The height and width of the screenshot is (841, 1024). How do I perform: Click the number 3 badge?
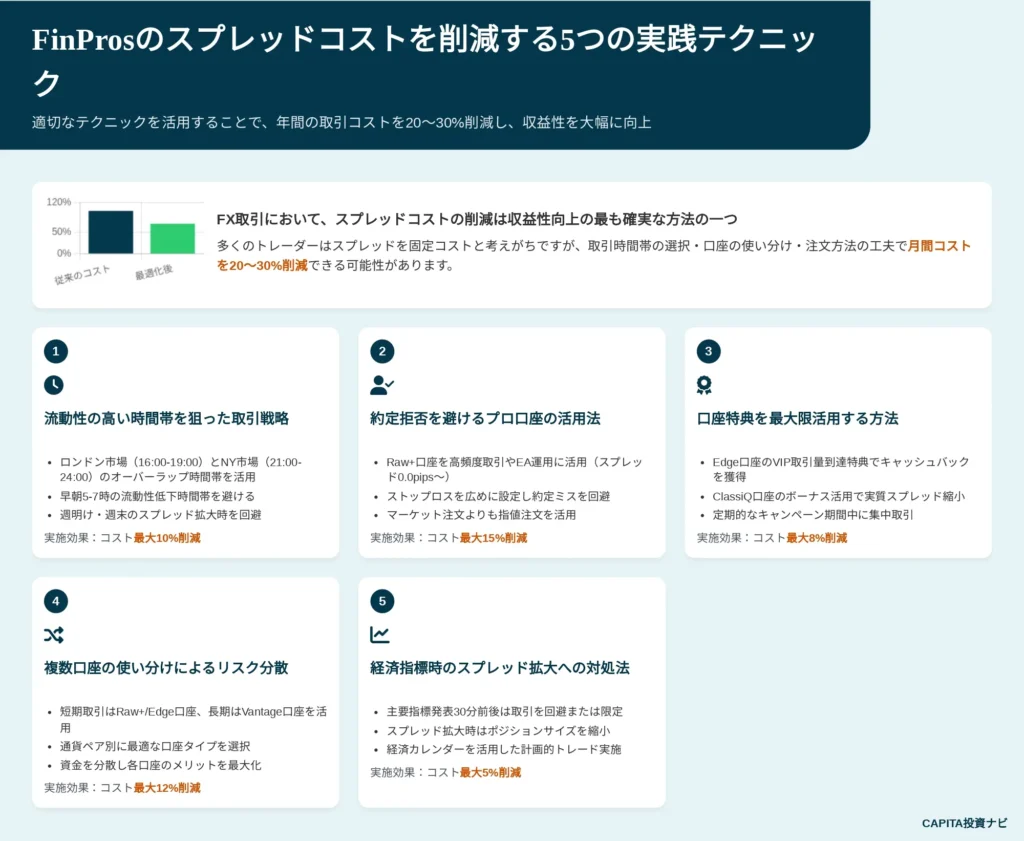[x=709, y=351]
